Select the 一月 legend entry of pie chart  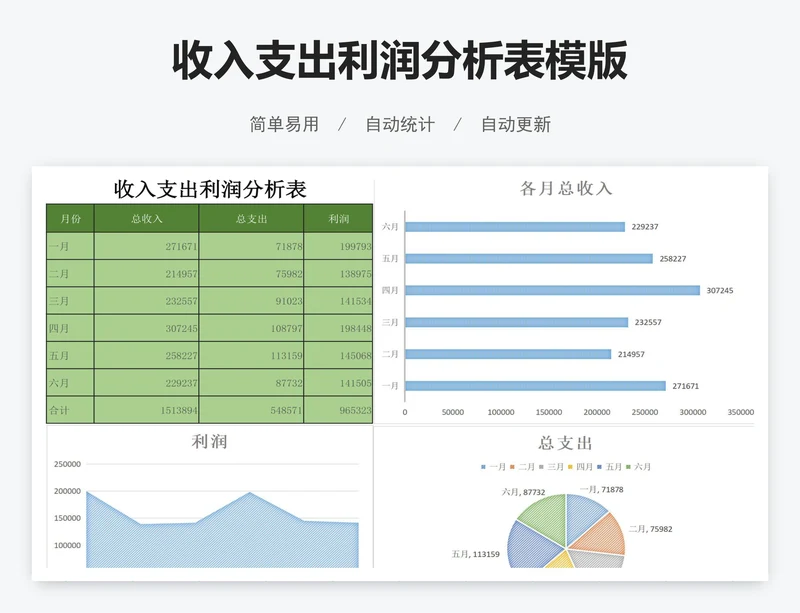[x=493, y=467]
